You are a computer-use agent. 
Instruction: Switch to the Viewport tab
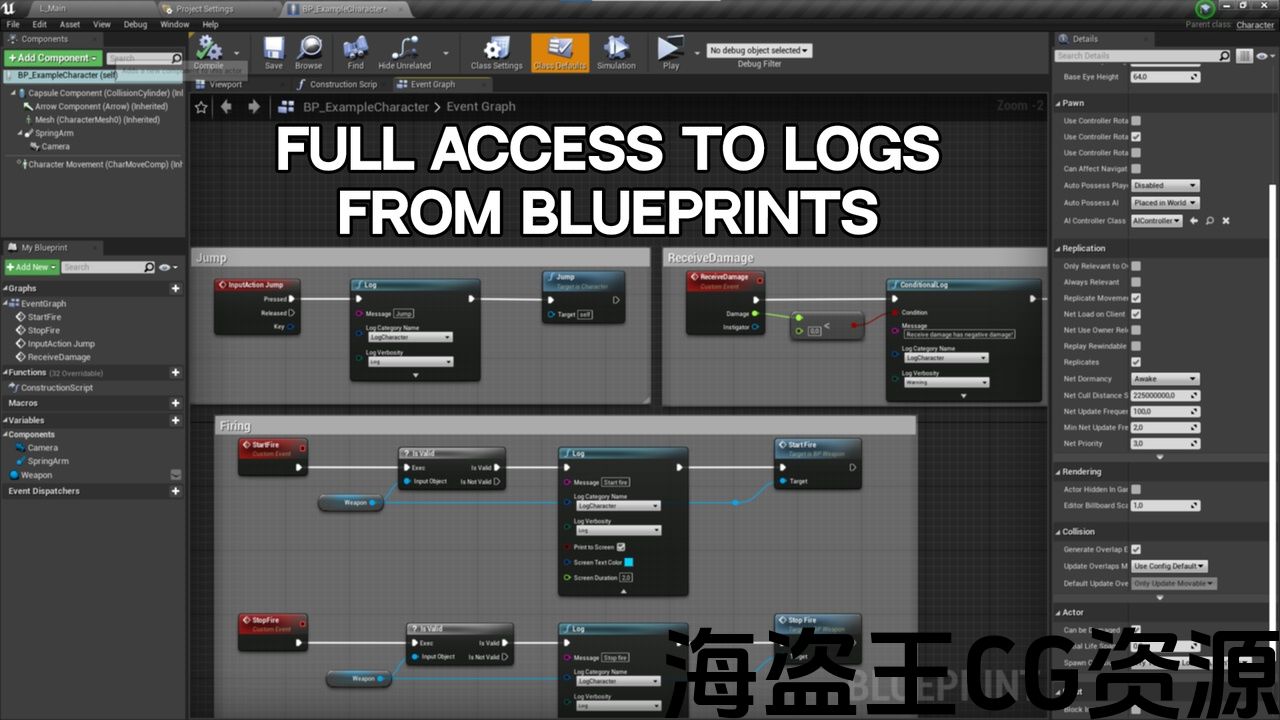226,85
